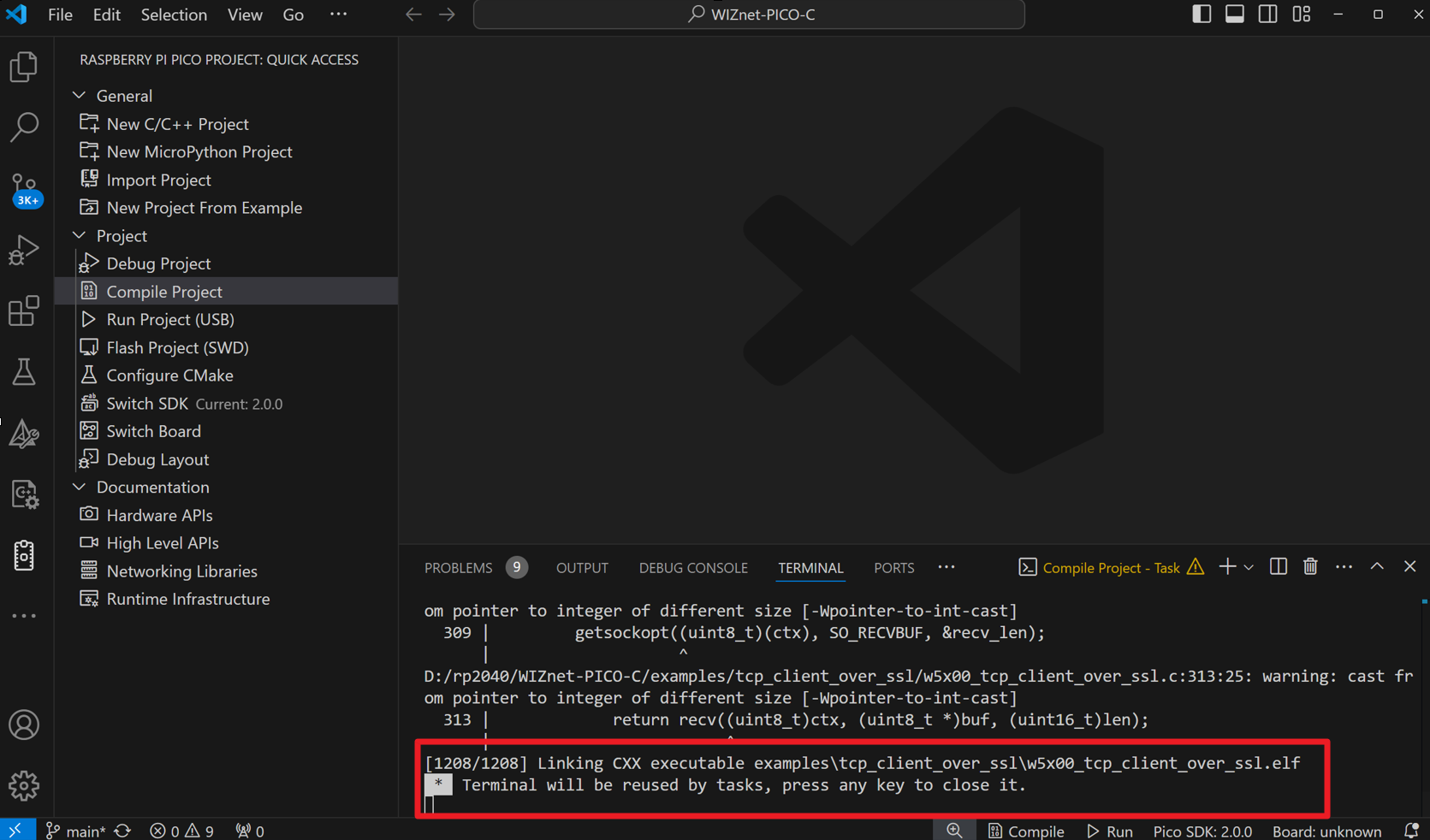Click the WIZnet-PICO-C command center search box
This screenshot has width=1430, height=840.
[x=749, y=15]
